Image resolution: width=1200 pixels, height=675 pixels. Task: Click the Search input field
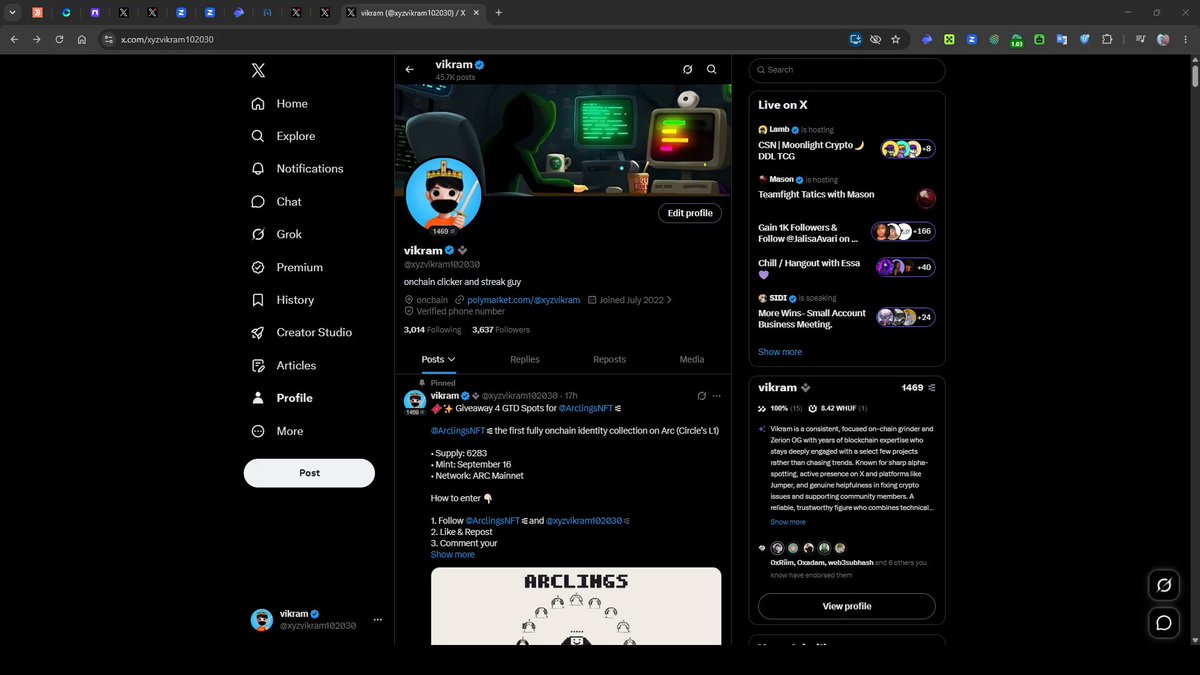(846, 70)
